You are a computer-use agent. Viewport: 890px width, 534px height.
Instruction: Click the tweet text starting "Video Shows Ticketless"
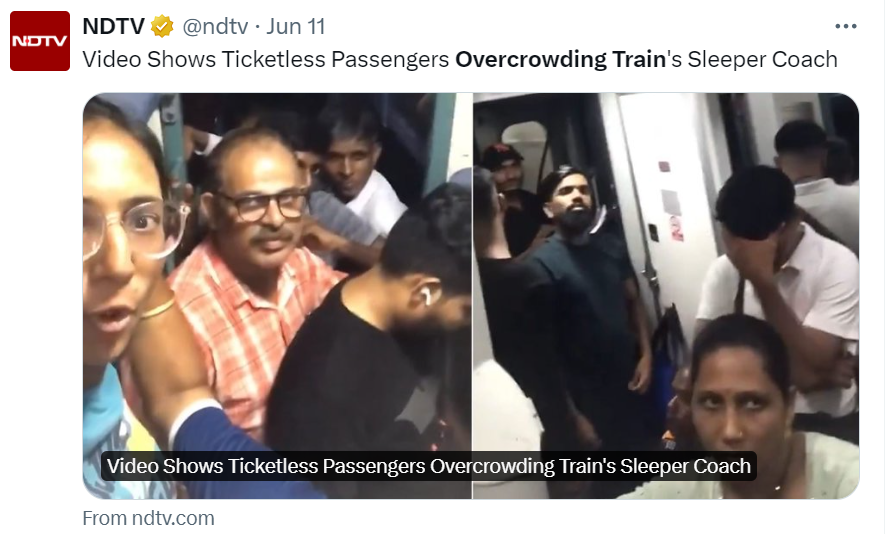pyautogui.click(x=460, y=59)
